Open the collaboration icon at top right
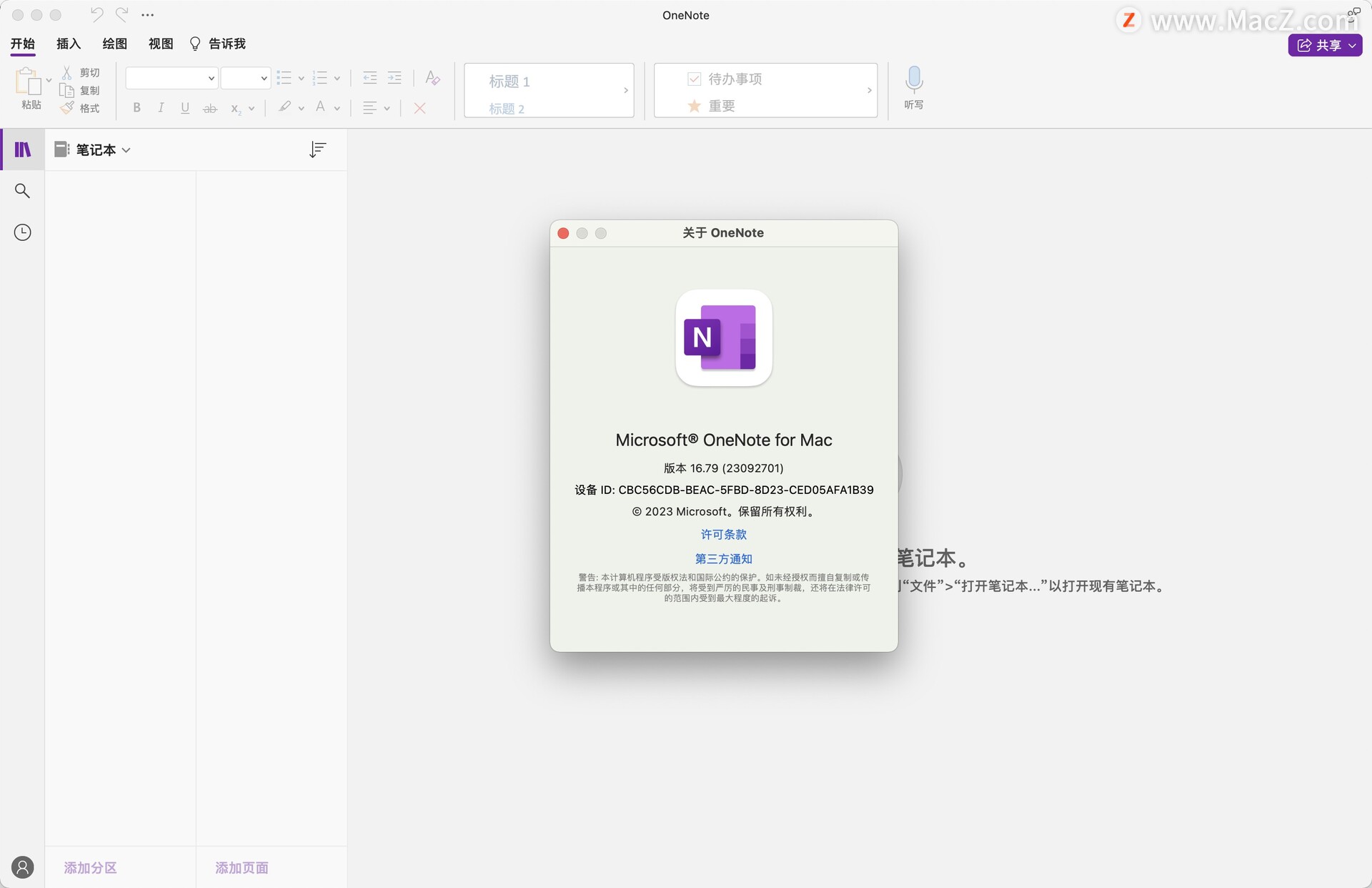 [x=1354, y=13]
